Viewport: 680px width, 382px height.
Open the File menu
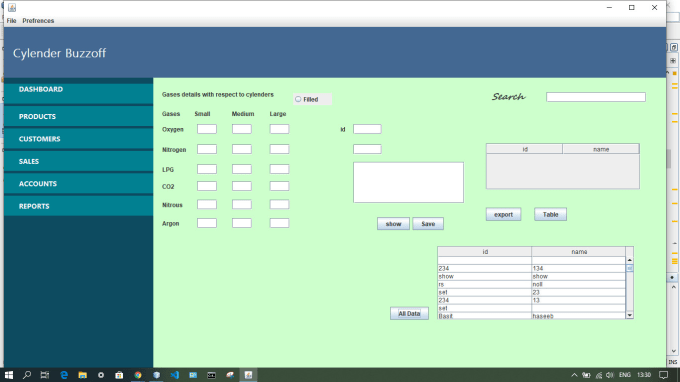point(11,21)
